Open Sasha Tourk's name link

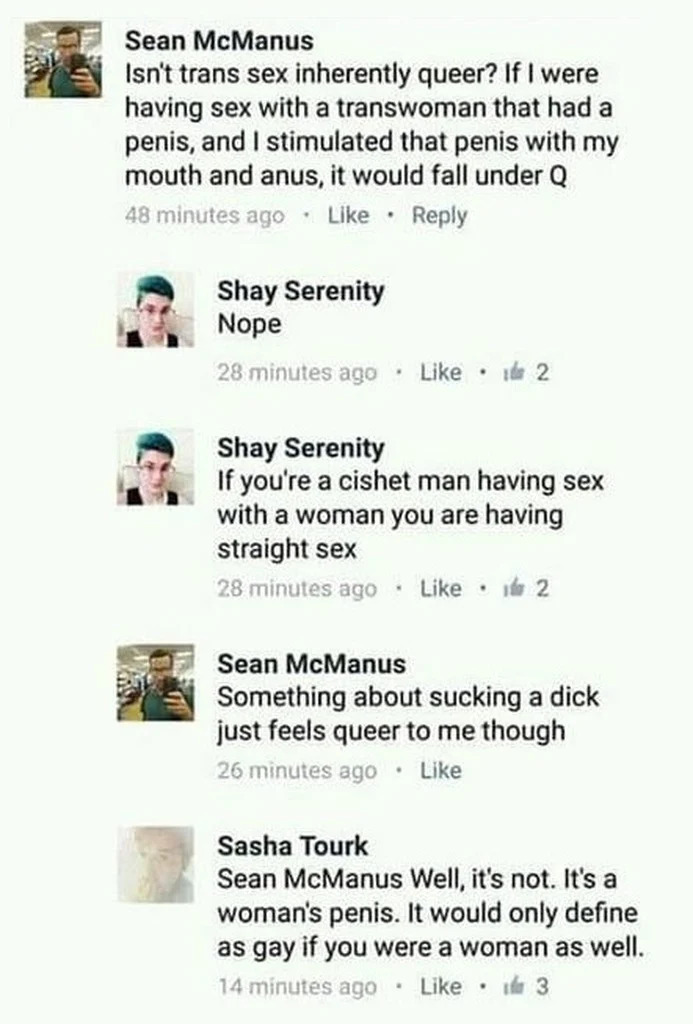(293, 846)
